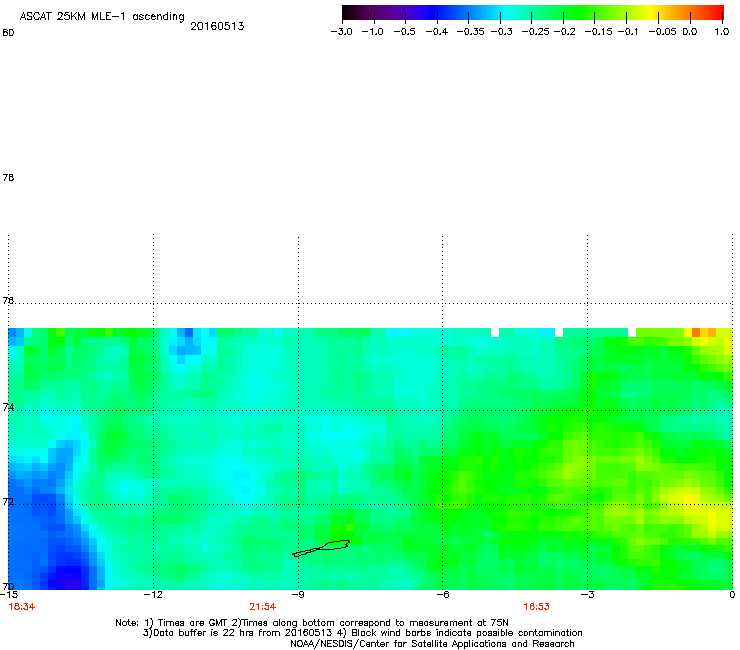
Task: Click the dark blue patch at the map's bottom-left
Action: click(68, 575)
